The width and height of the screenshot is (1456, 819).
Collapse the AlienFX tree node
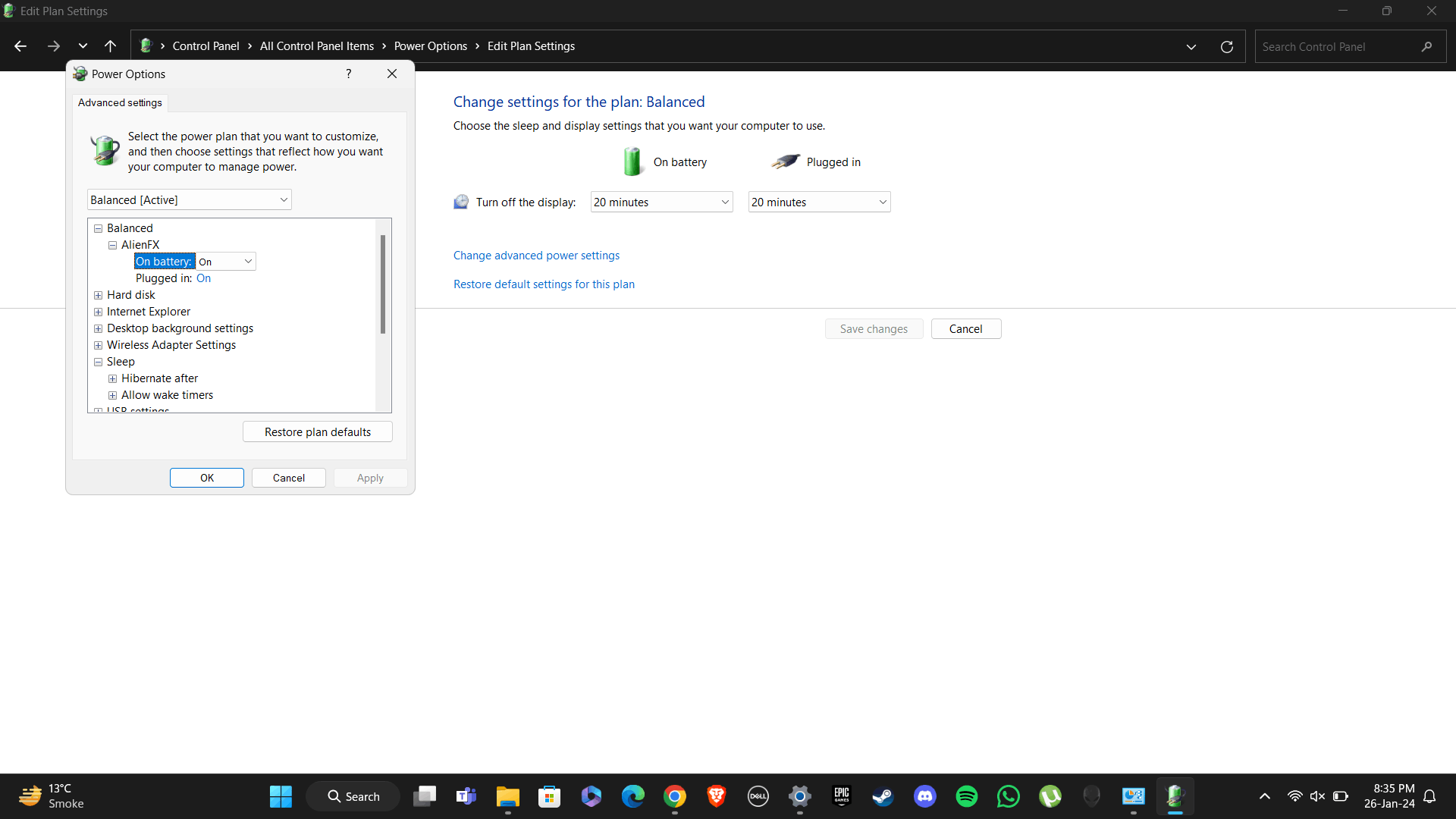(112, 245)
